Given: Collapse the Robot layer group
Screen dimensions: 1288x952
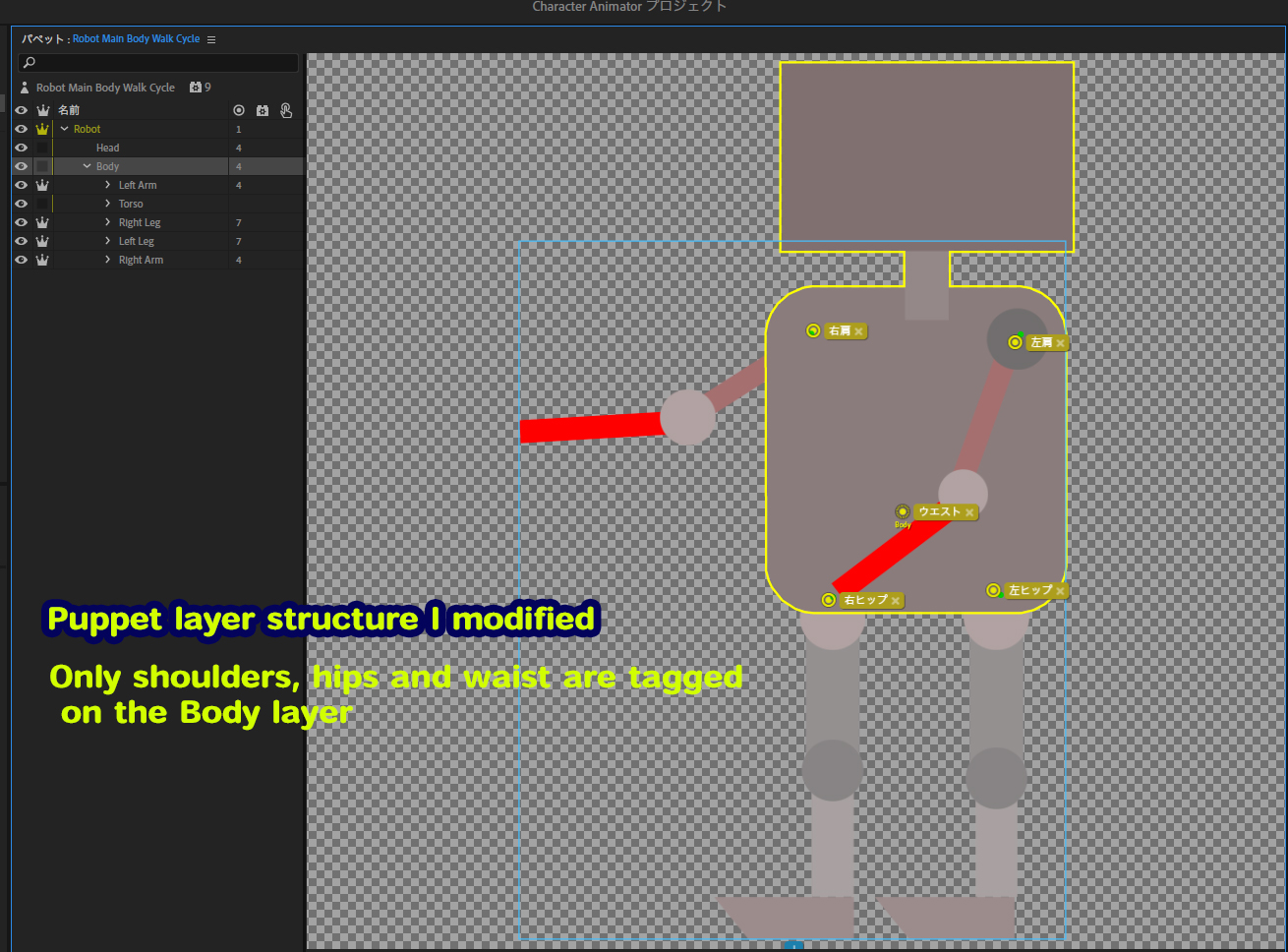Looking at the screenshot, I should click(x=64, y=129).
